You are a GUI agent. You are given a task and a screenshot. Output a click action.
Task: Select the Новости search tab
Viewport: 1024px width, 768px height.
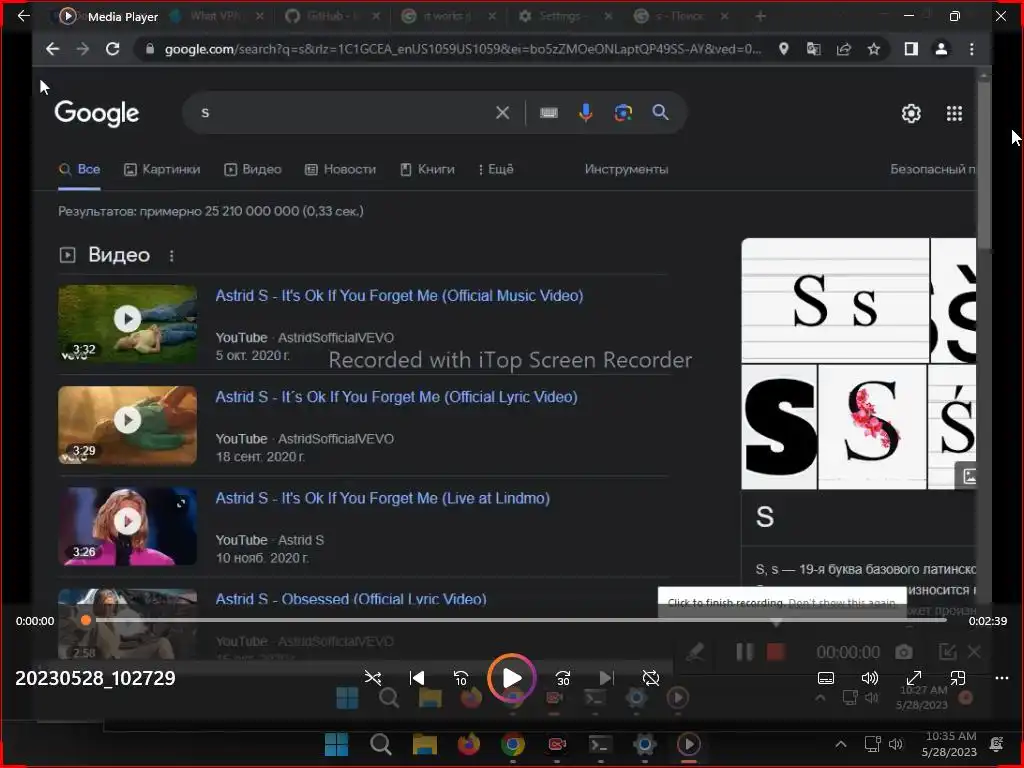[340, 169]
